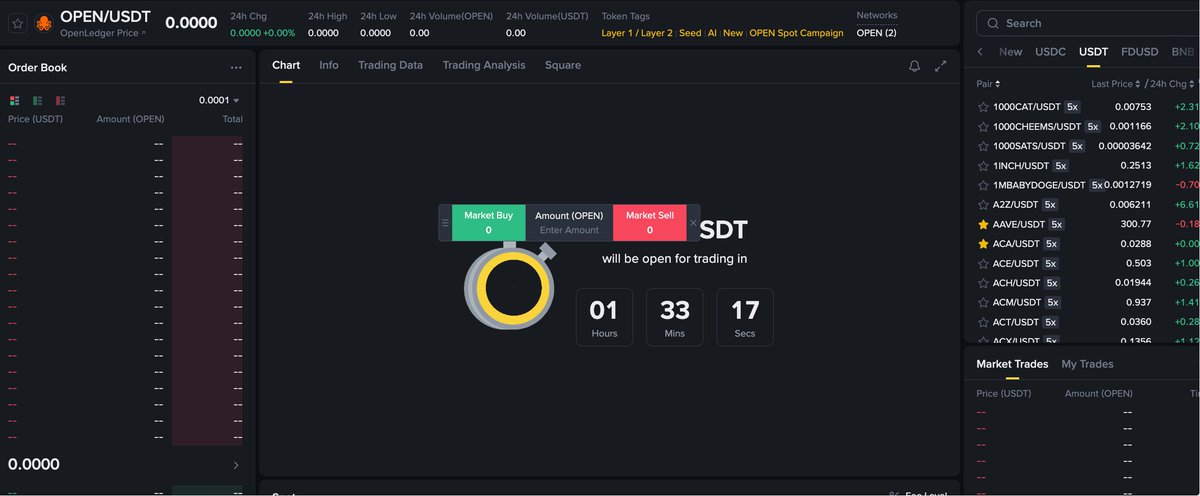Show both buy and sell orders view
The height and width of the screenshot is (496, 1200).
[15, 100]
